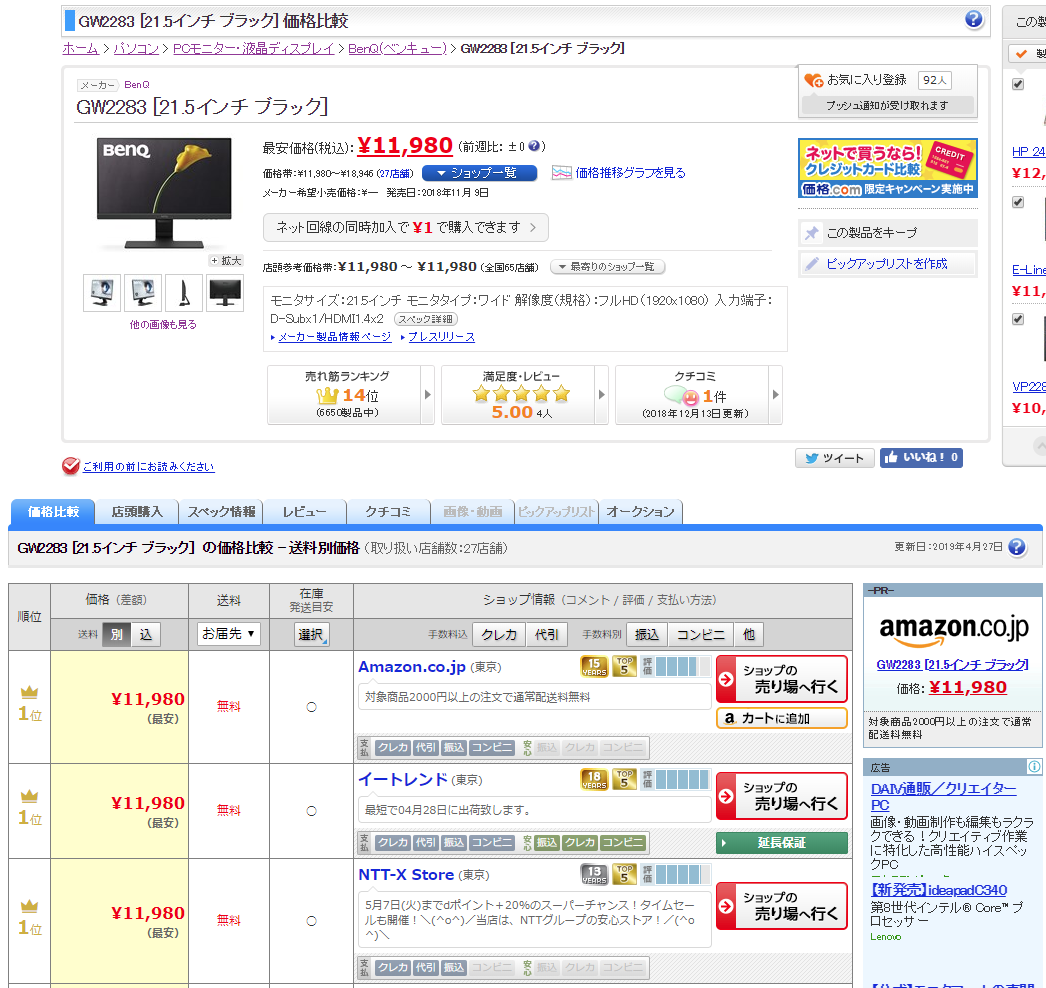Click the thumbs-up like icon
Screen dimensions: 1046x988
click(x=891, y=458)
